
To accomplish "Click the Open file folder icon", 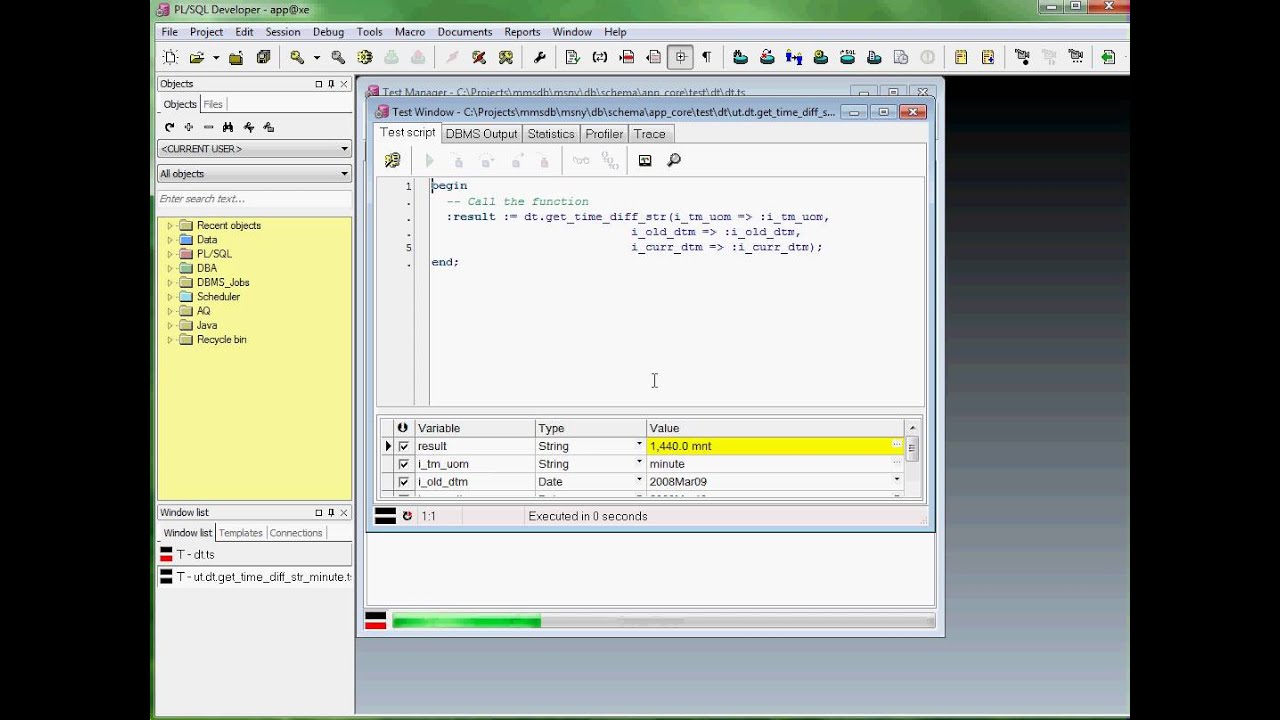I will [x=197, y=58].
